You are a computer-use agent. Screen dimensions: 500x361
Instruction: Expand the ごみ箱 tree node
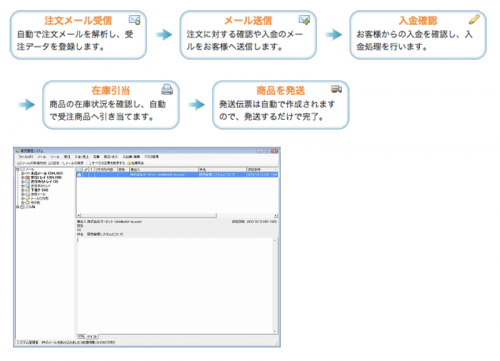click(x=18, y=207)
